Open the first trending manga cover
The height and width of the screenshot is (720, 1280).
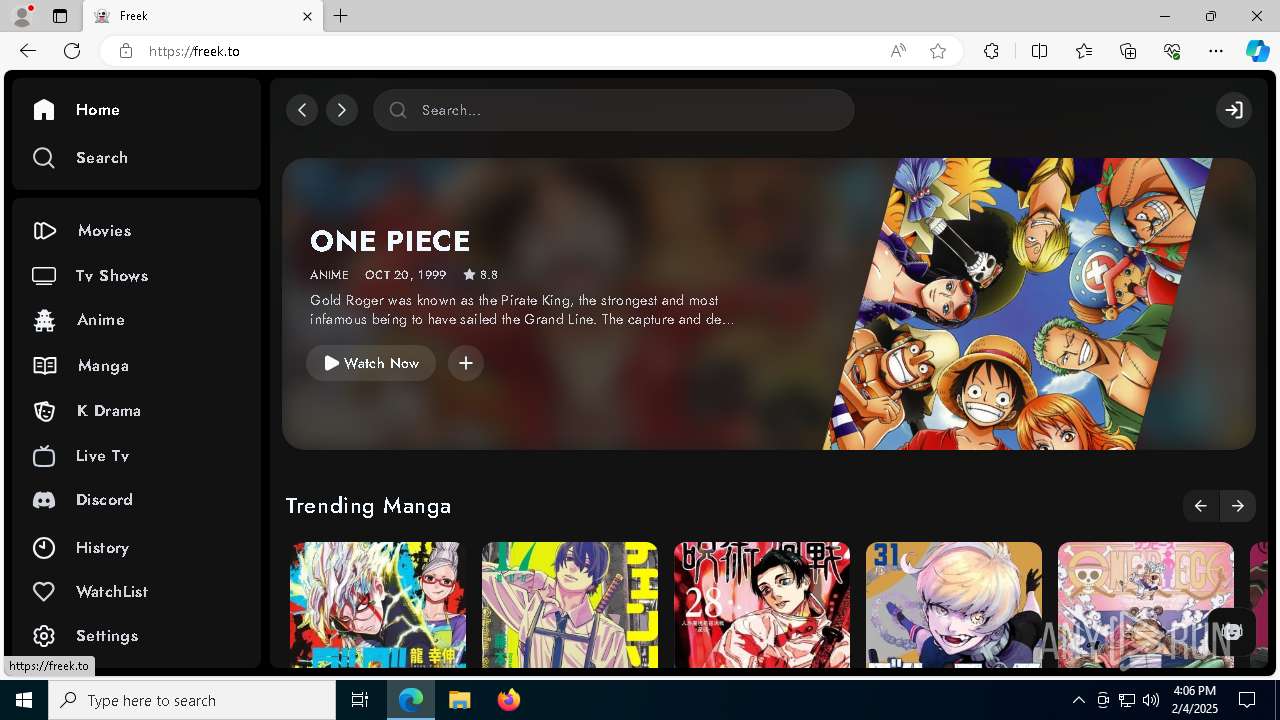(x=378, y=605)
